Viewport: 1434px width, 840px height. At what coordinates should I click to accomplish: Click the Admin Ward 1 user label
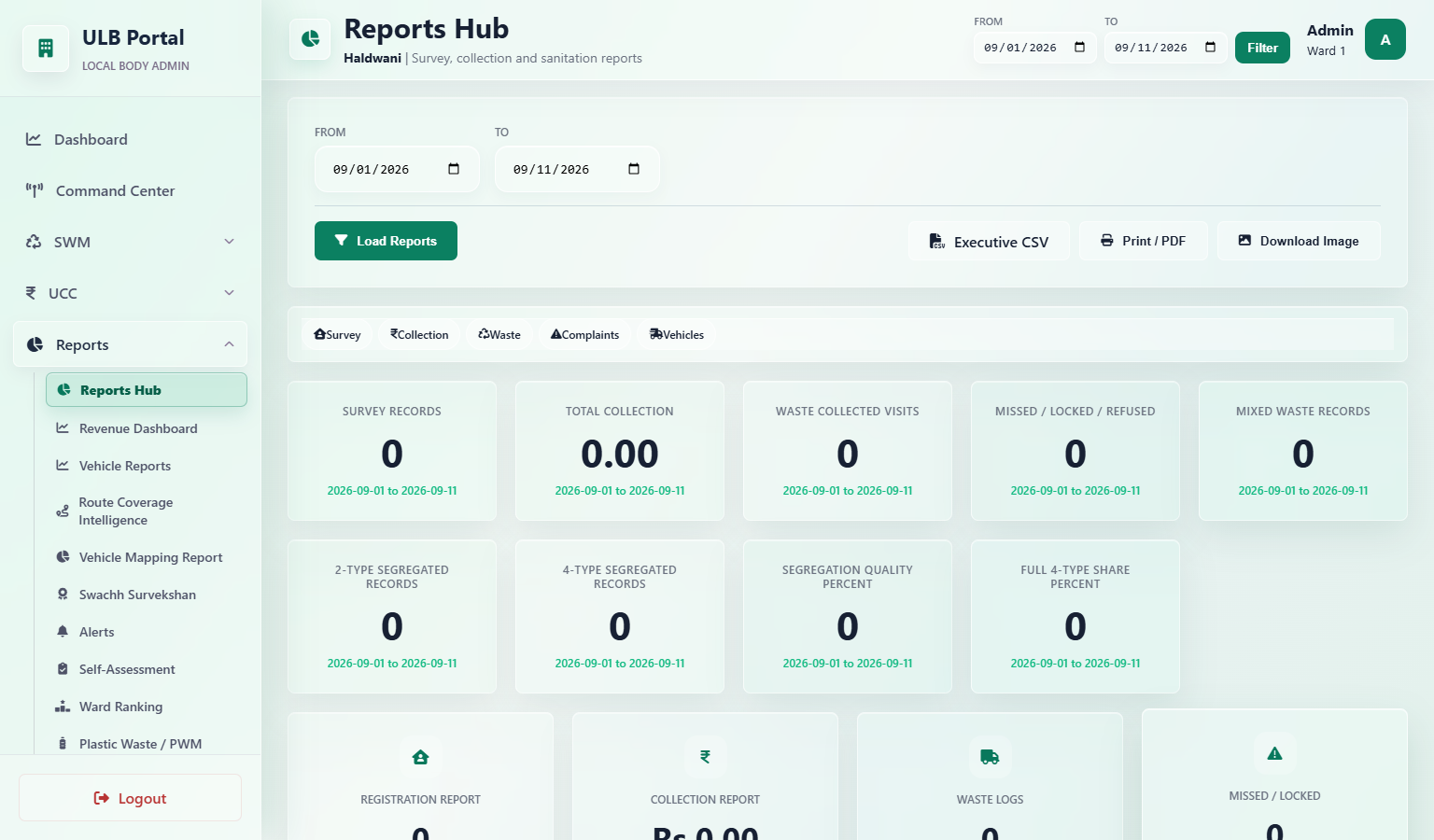click(x=1329, y=39)
